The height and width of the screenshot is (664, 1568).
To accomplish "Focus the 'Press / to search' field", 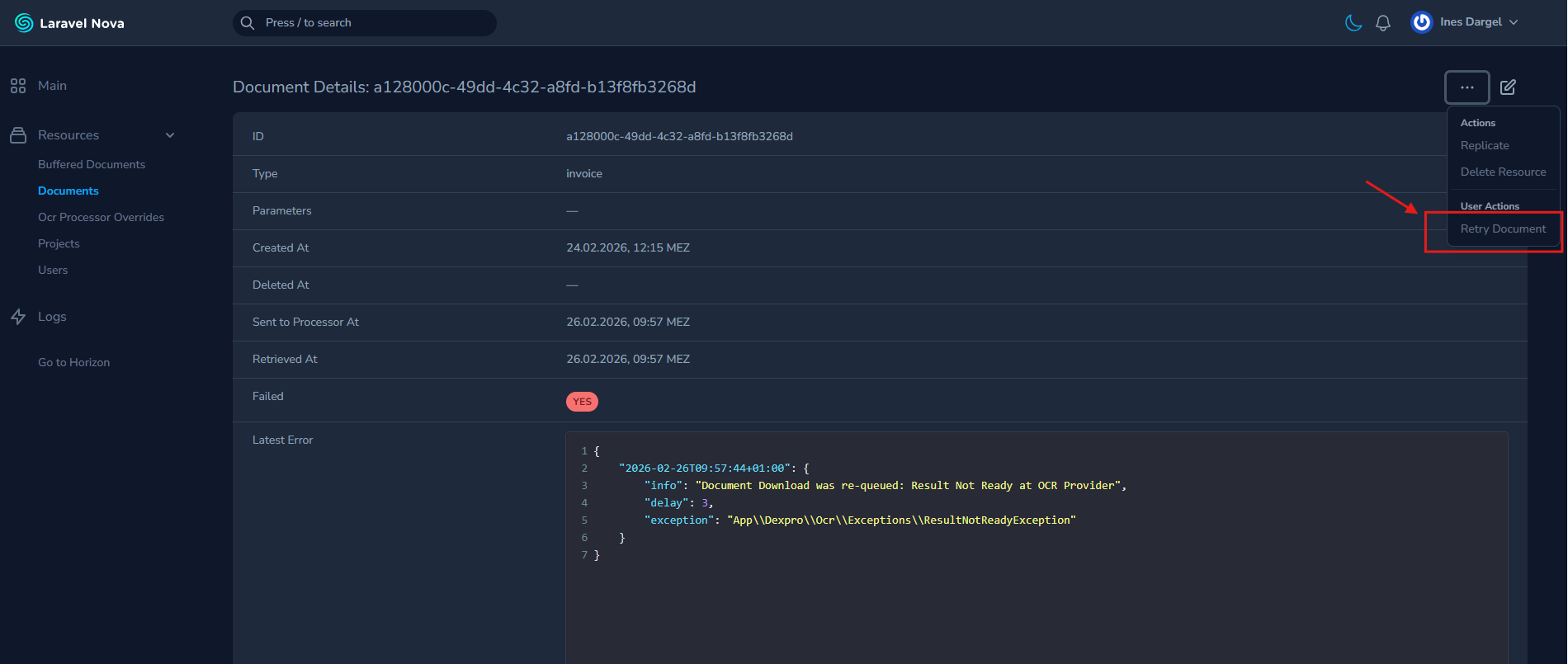I will point(371,23).
